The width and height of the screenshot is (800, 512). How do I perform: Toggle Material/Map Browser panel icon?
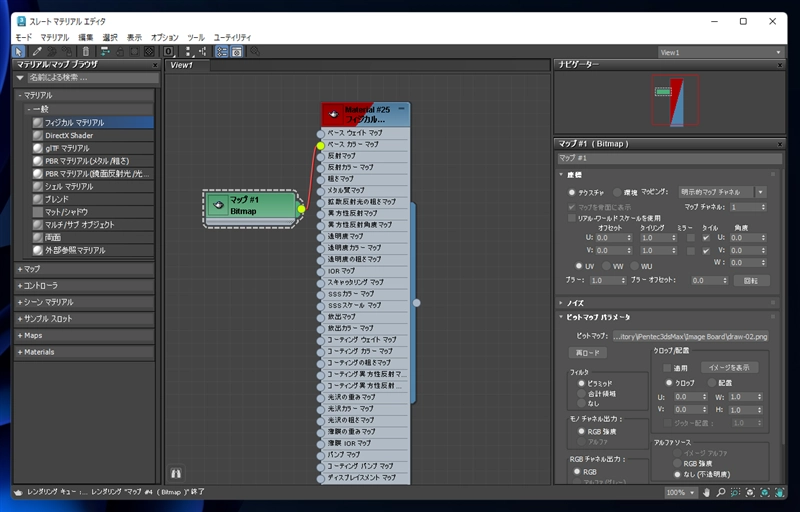tap(221, 52)
